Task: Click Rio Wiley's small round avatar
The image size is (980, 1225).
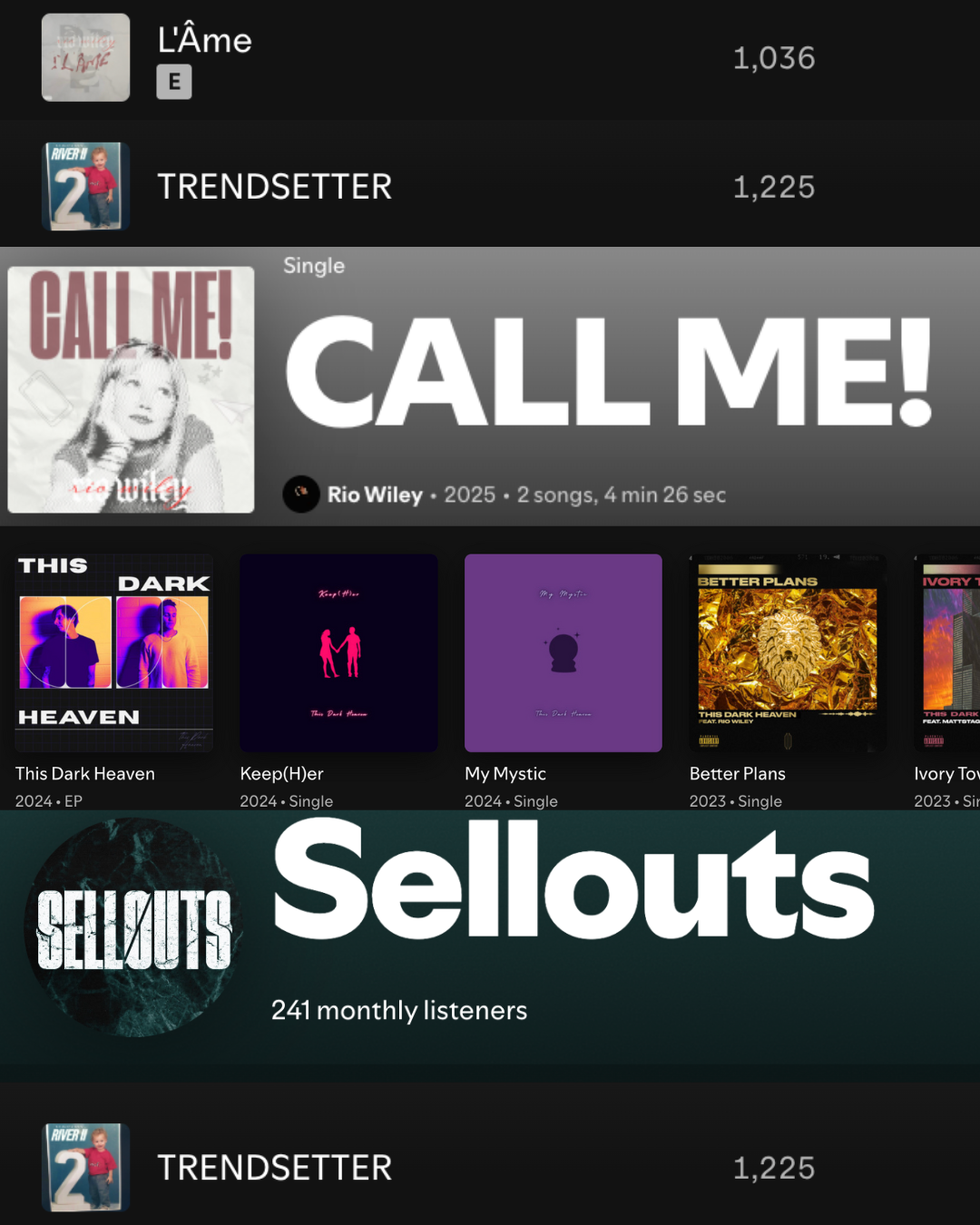Action: coord(301,494)
